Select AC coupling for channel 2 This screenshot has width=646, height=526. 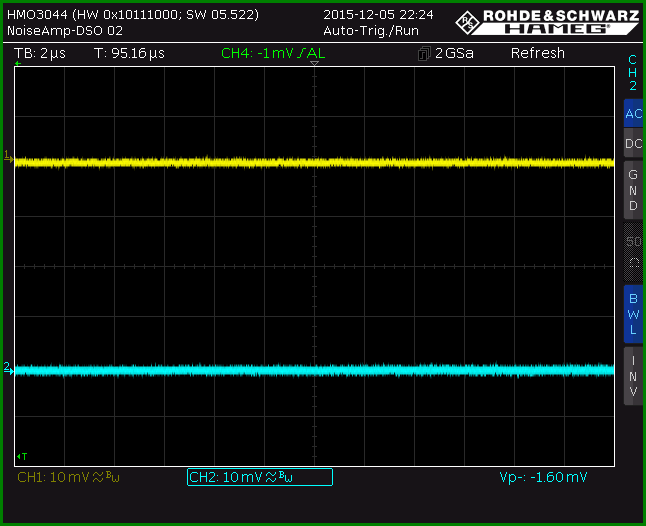633,113
